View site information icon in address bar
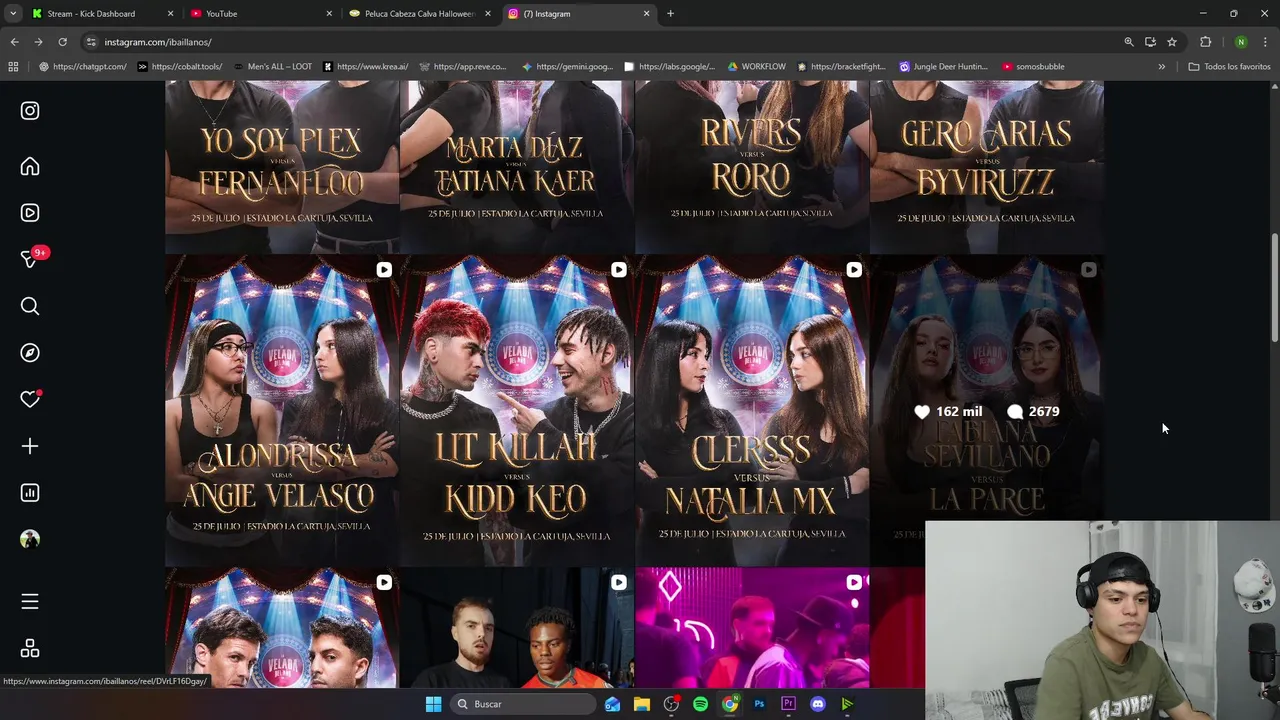The height and width of the screenshot is (720, 1280). (x=90, y=42)
